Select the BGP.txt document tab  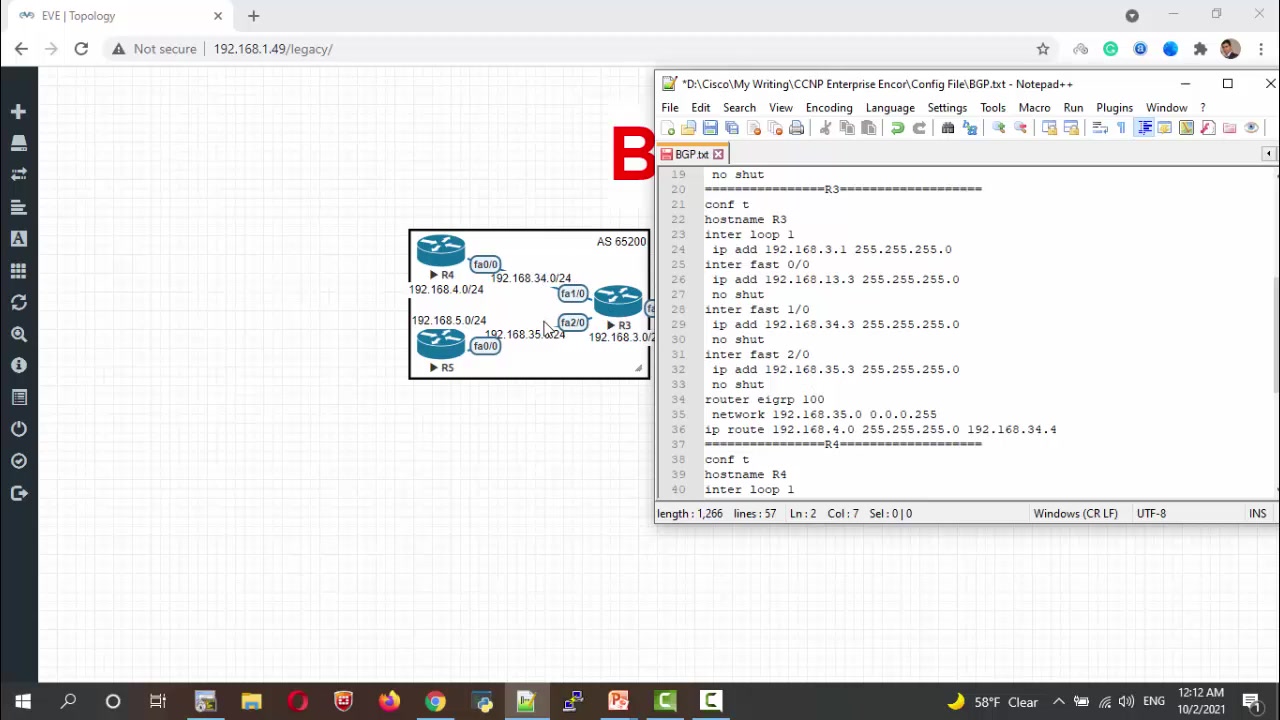click(x=692, y=155)
